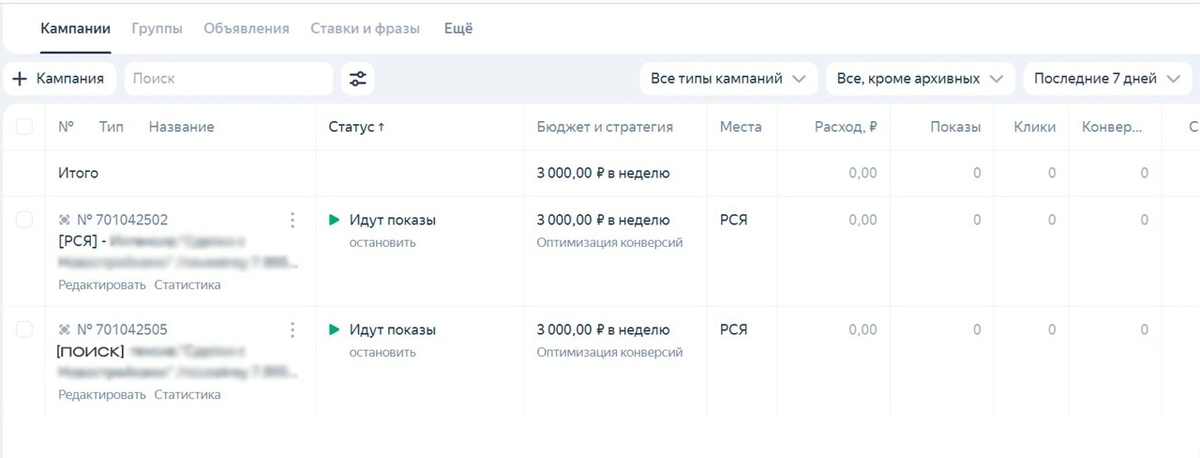
Task: Open three-dot menu for campaign № 701042502
Action: [x=292, y=220]
